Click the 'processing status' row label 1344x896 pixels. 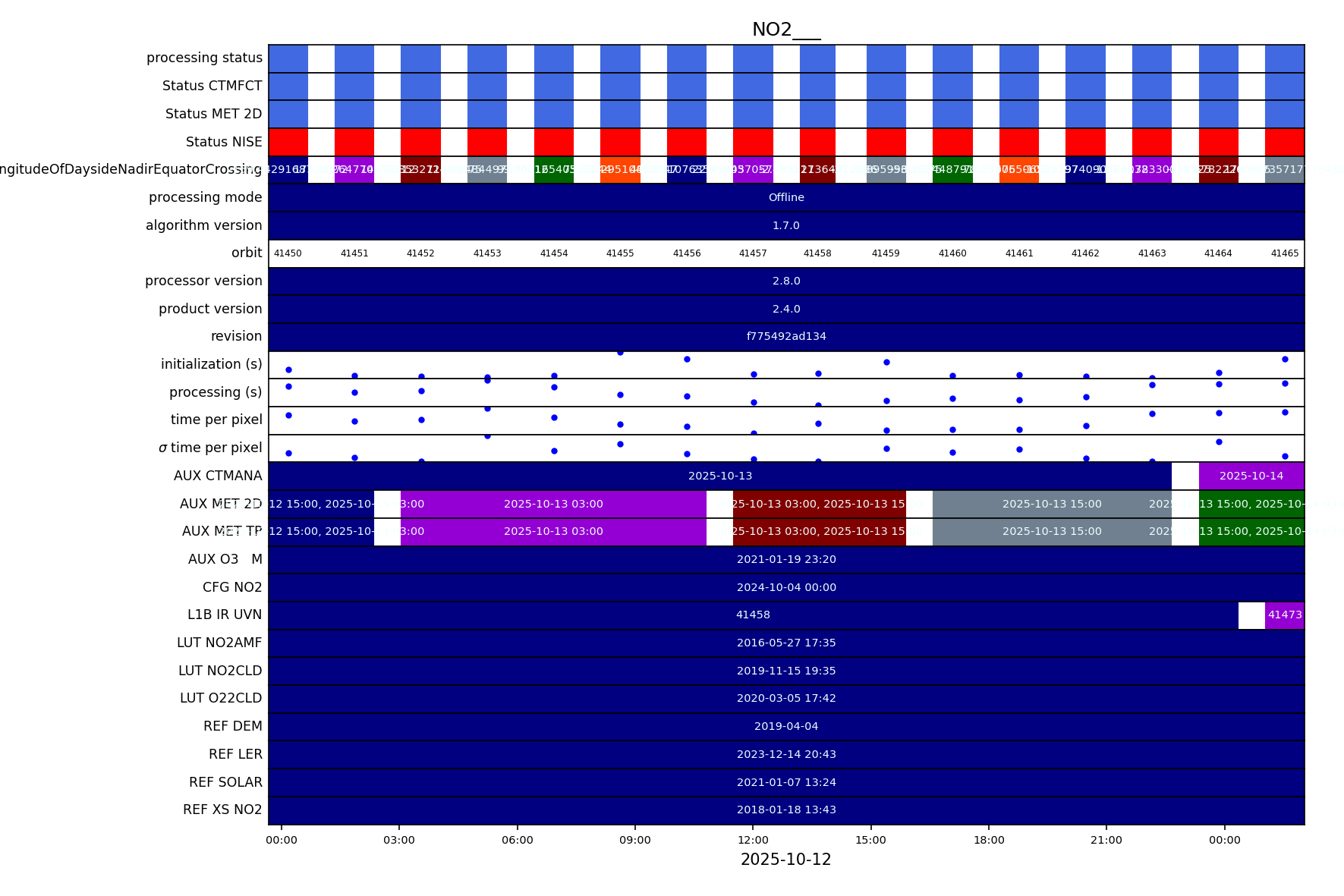pyautogui.click(x=204, y=58)
